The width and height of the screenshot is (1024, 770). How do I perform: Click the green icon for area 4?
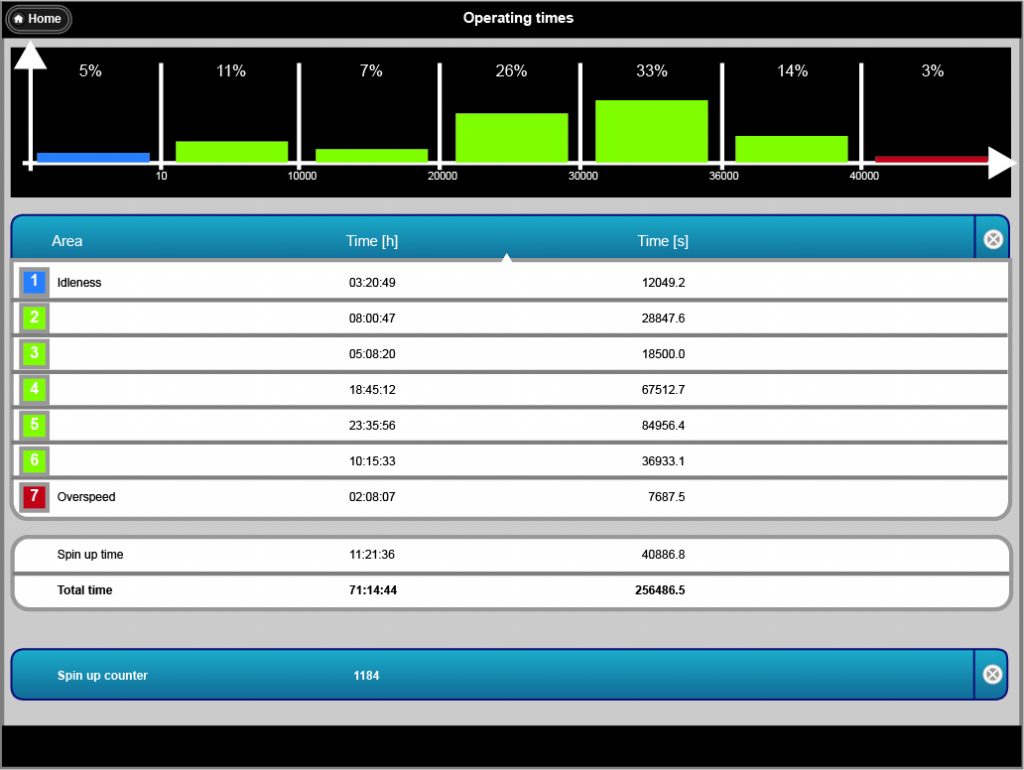pyautogui.click(x=33, y=389)
